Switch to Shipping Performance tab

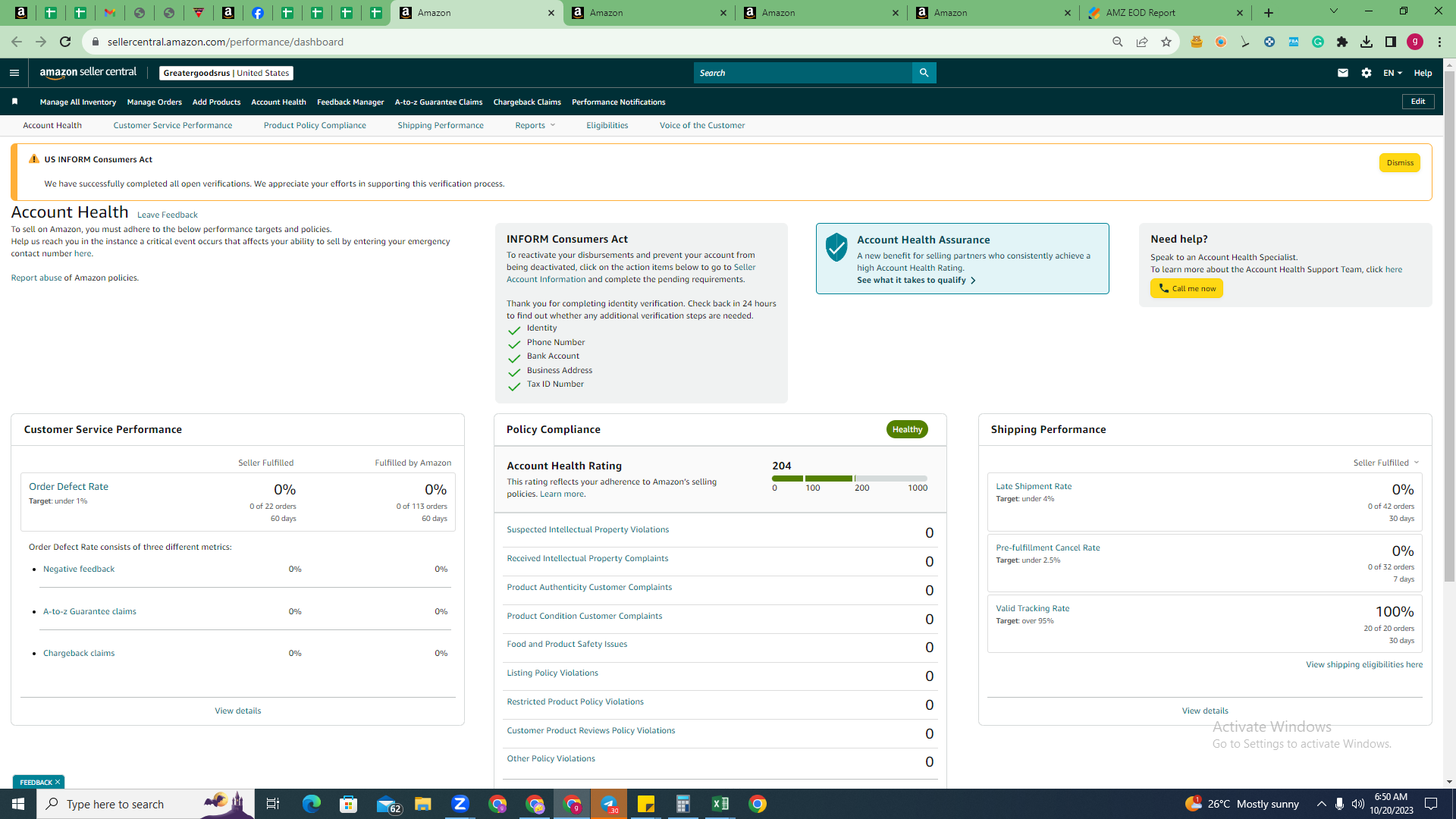(441, 125)
